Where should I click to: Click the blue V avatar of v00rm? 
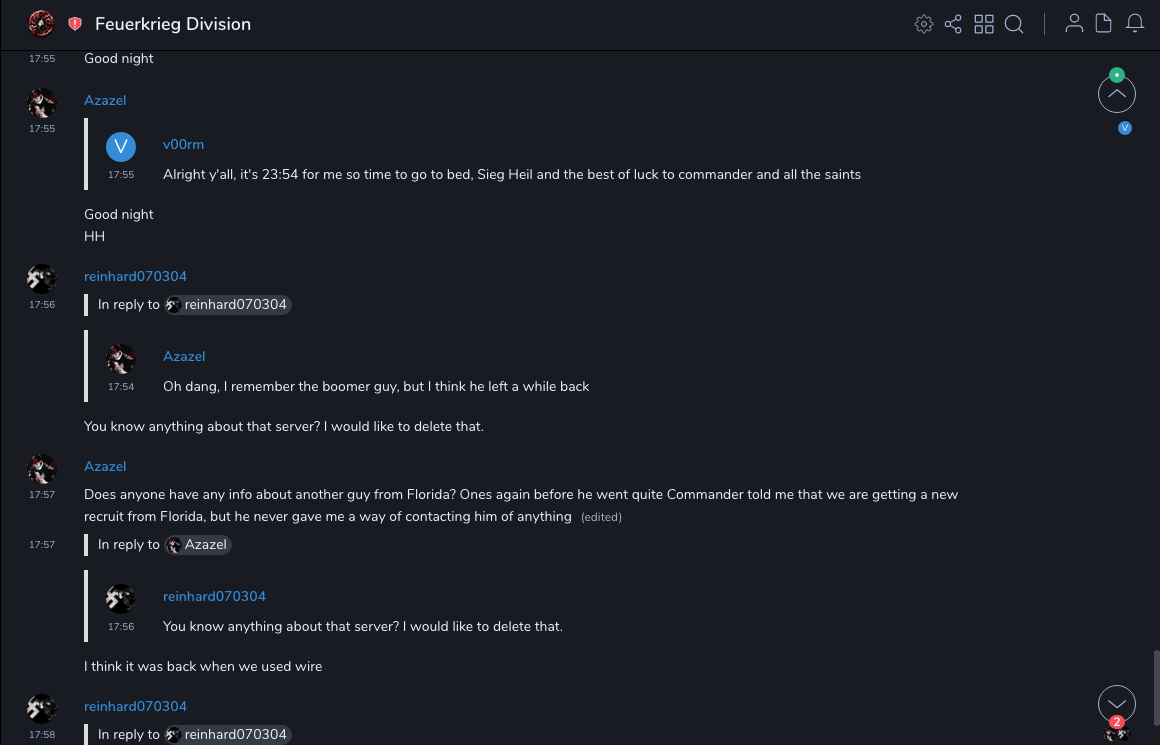pyautogui.click(x=121, y=147)
